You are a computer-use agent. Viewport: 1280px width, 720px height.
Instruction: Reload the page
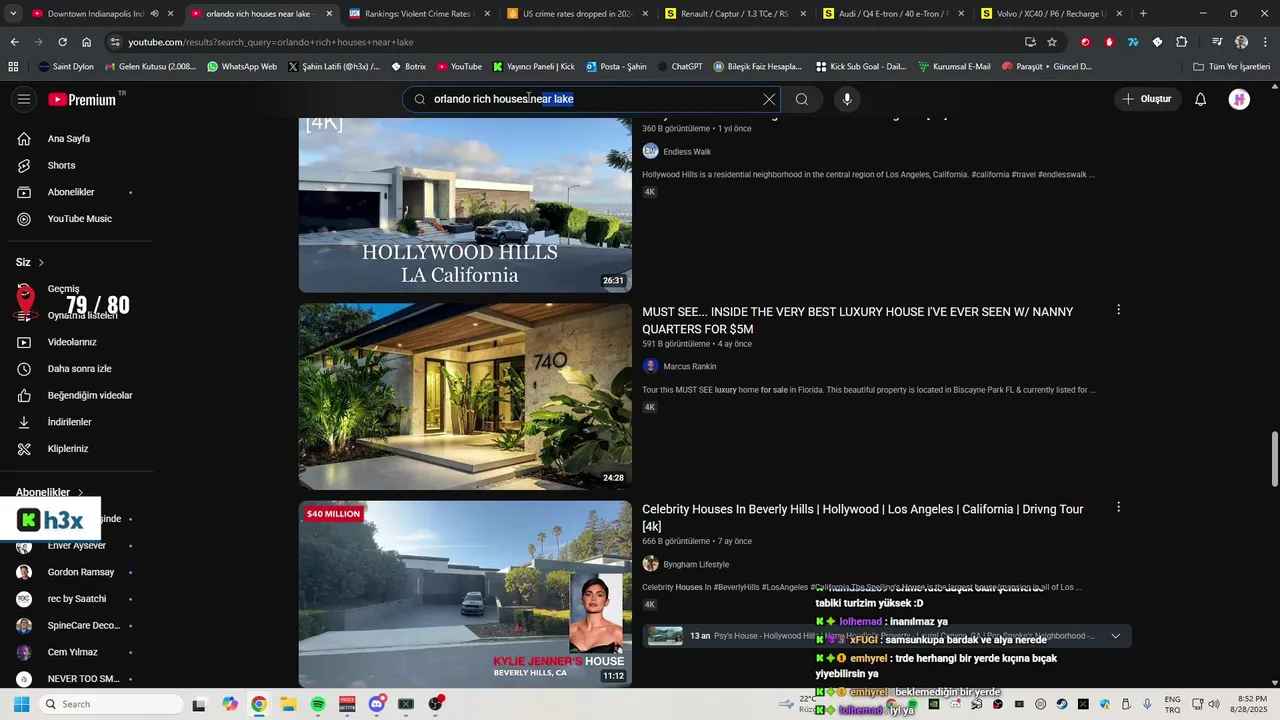[62, 42]
